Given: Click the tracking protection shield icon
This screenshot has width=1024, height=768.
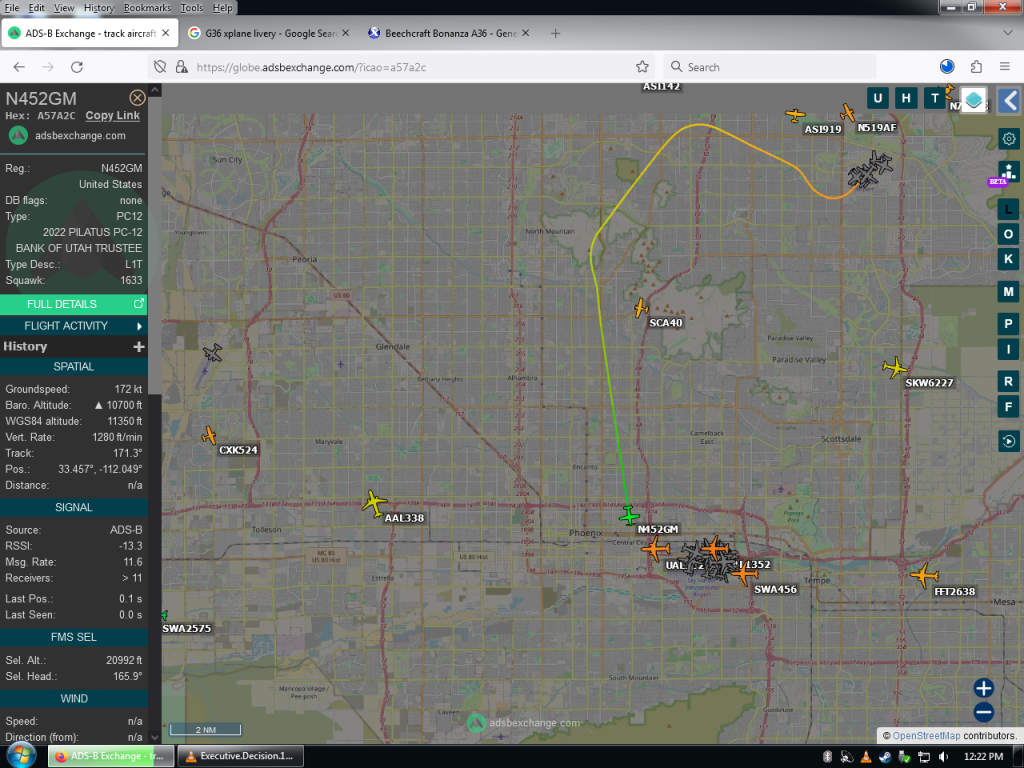Looking at the screenshot, I should click(160, 67).
